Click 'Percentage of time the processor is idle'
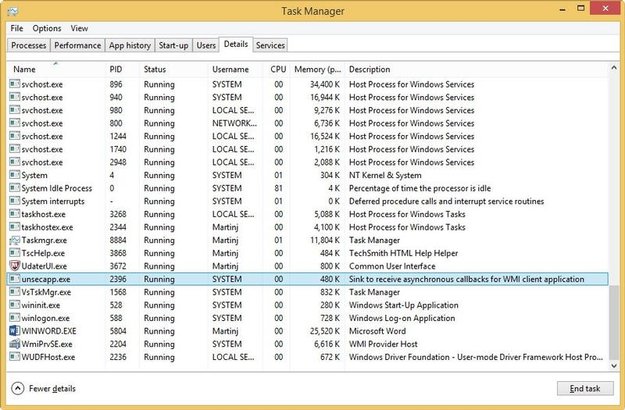Image resolution: width=625 pixels, height=410 pixels. pos(420,188)
